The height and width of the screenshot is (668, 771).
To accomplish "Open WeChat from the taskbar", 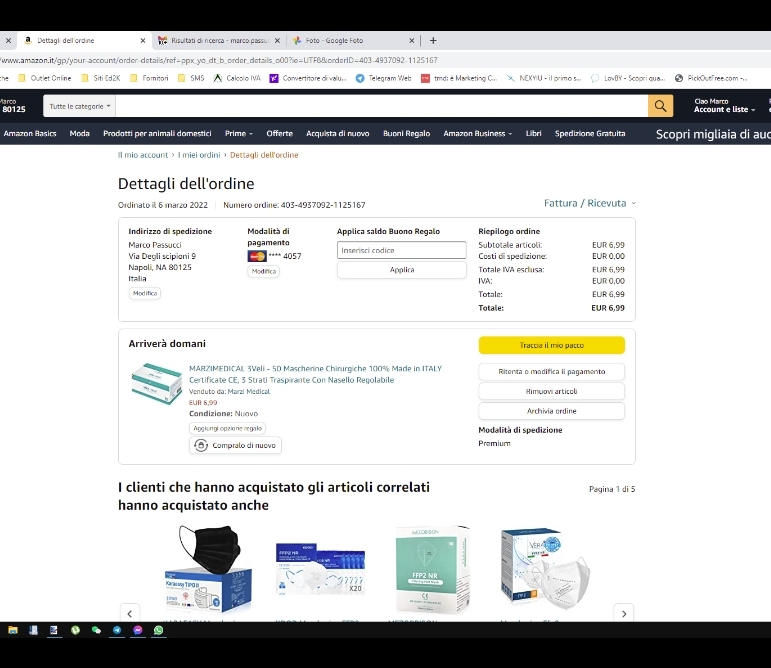I will [96, 630].
